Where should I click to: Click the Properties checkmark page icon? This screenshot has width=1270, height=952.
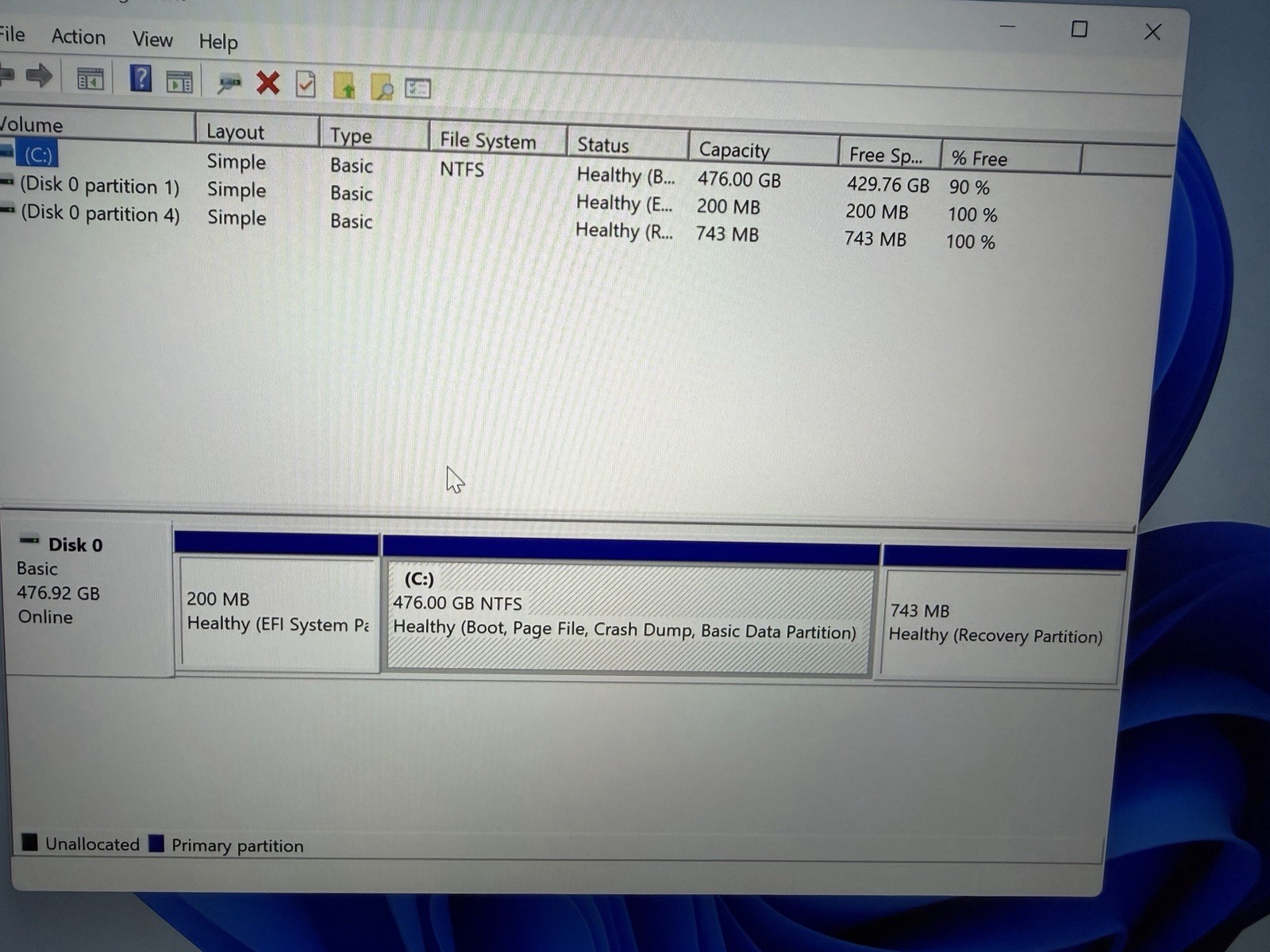pos(306,84)
